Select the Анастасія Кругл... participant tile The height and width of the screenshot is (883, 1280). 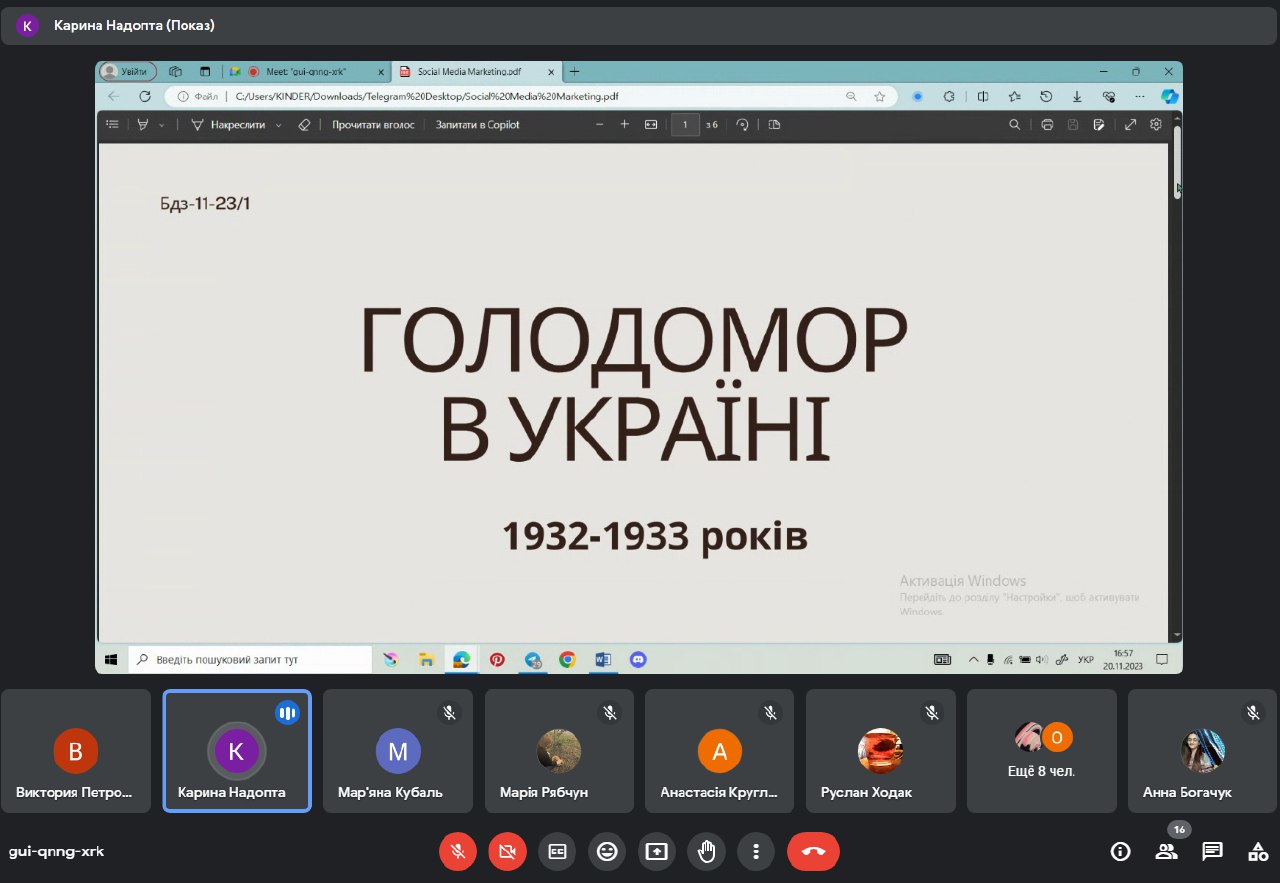[720, 751]
